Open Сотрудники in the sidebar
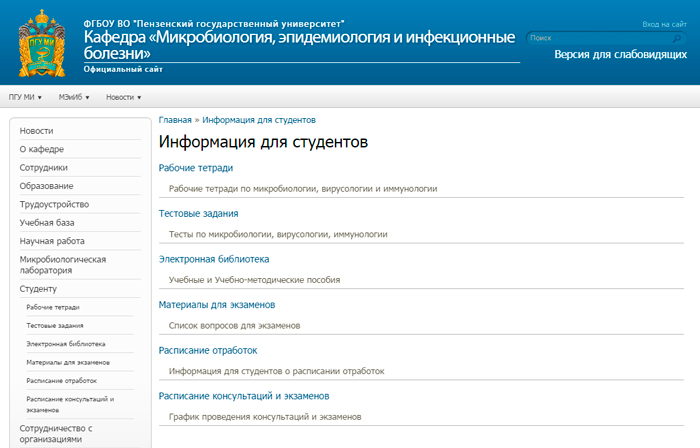This screenshot has width=700, height=448. point(43,167)
